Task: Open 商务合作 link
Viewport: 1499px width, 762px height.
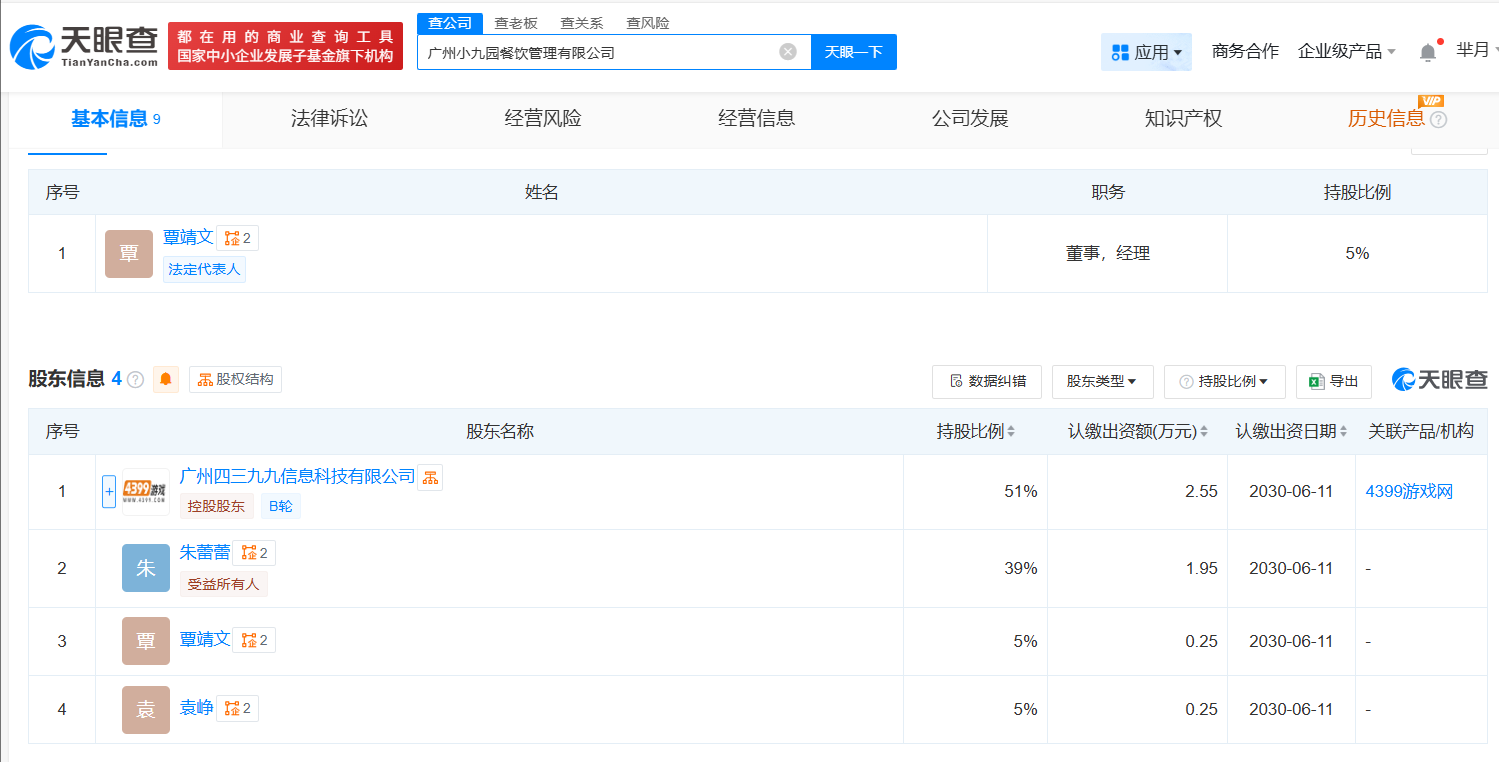Action: (1245, 51)
